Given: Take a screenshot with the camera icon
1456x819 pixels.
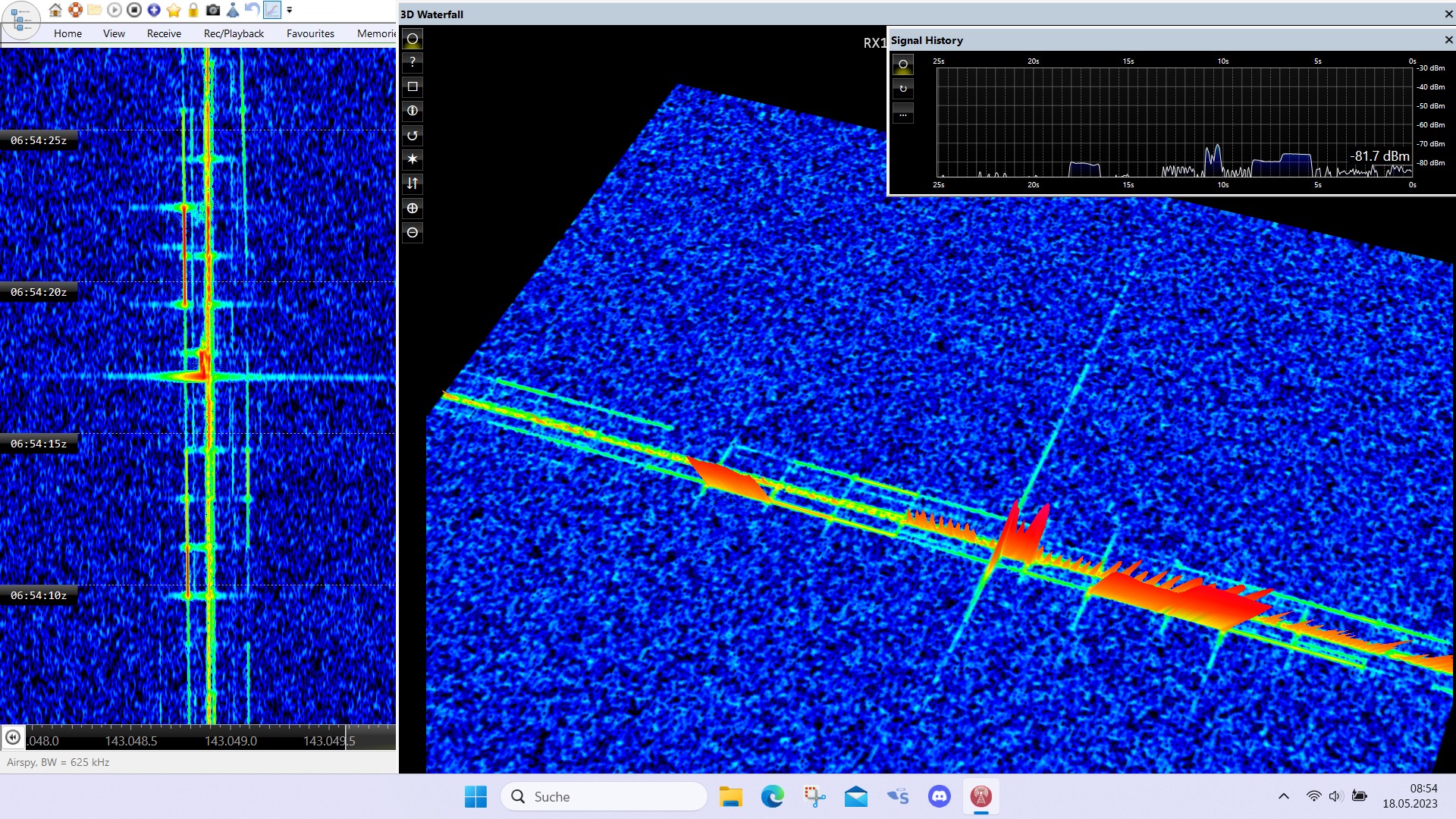Looking at the screenshot, I should 213,10.
